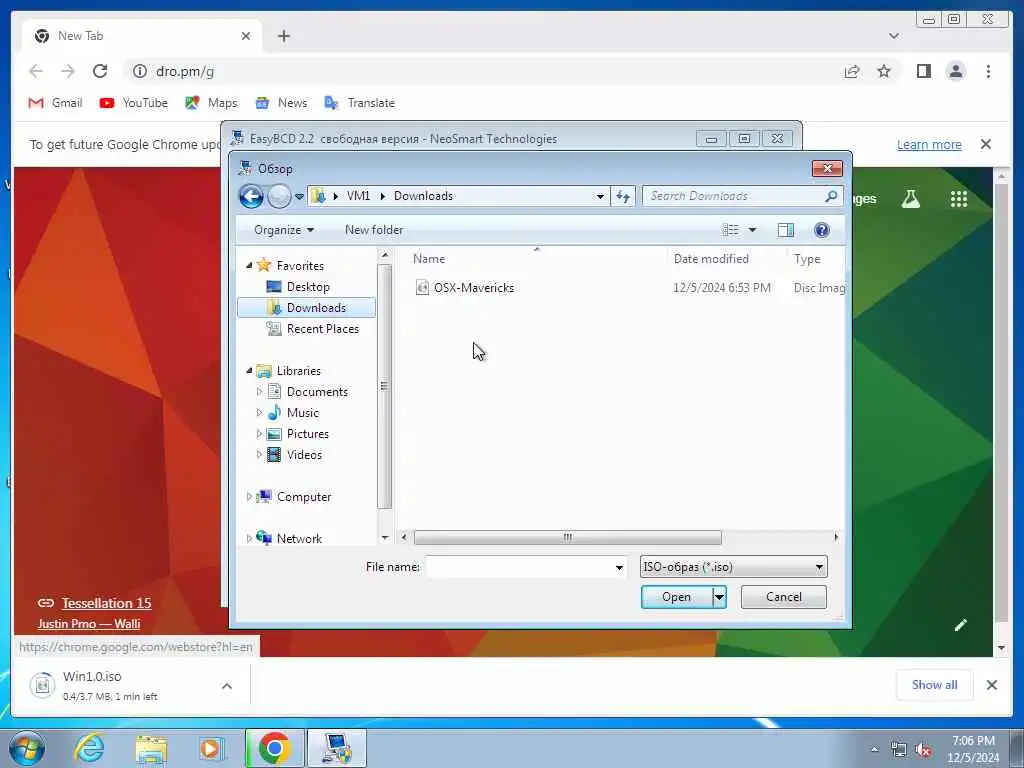Open a new Chrome tab
Viewport: 1024px width, 768px height.
point(283,36)
